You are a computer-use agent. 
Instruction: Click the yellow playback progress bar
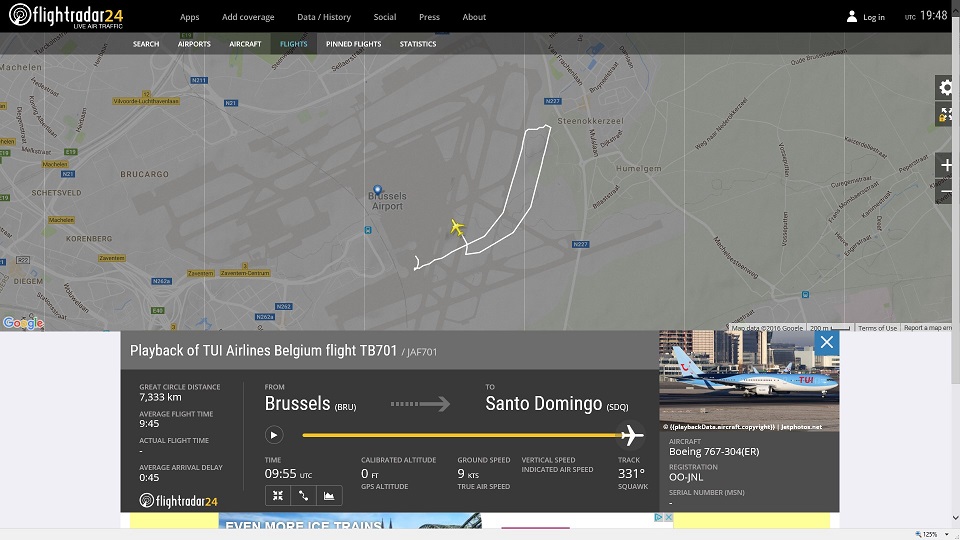pyautogui.click(x=461, y=435)
